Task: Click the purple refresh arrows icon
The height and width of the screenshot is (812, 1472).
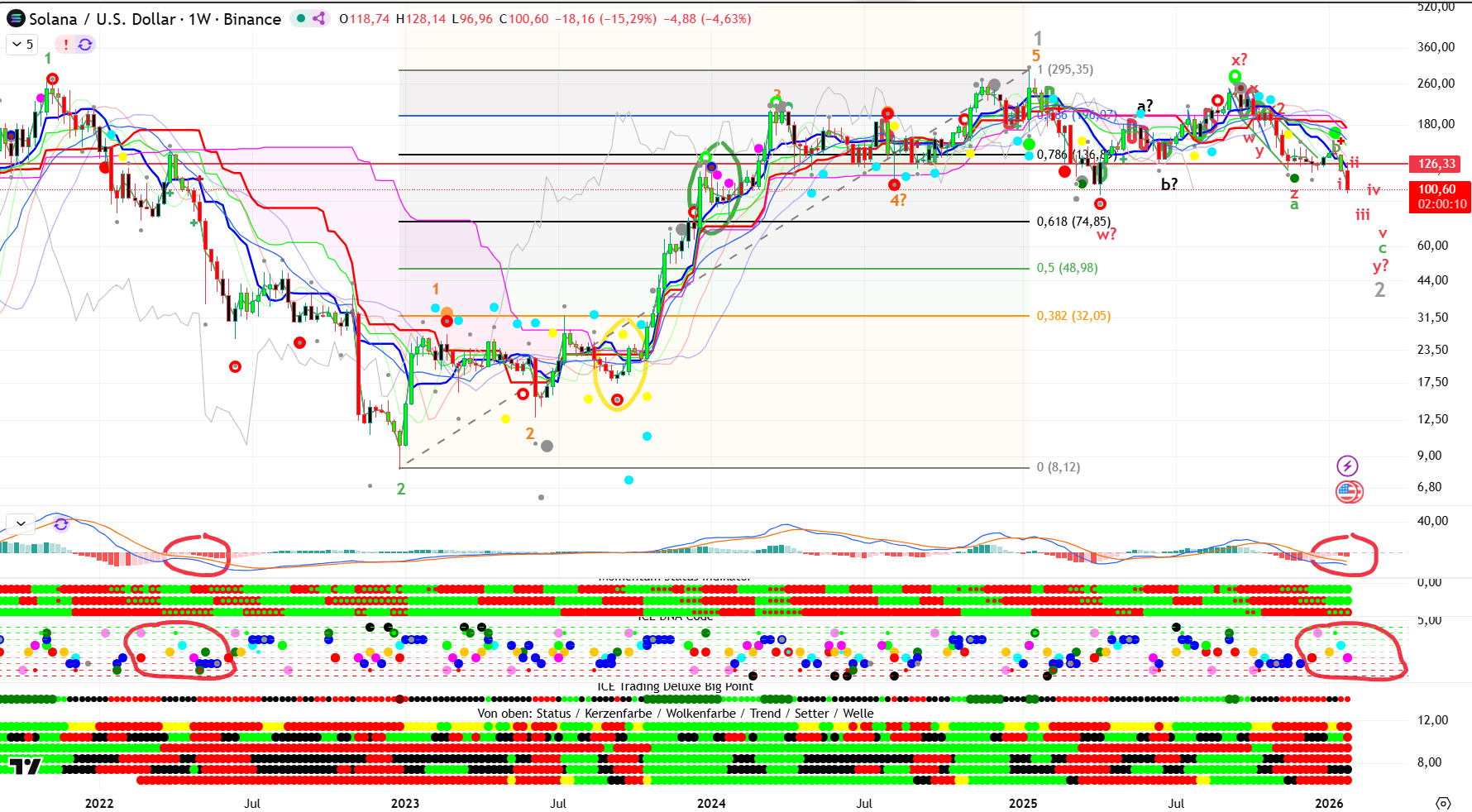Action: pos(85,45)
